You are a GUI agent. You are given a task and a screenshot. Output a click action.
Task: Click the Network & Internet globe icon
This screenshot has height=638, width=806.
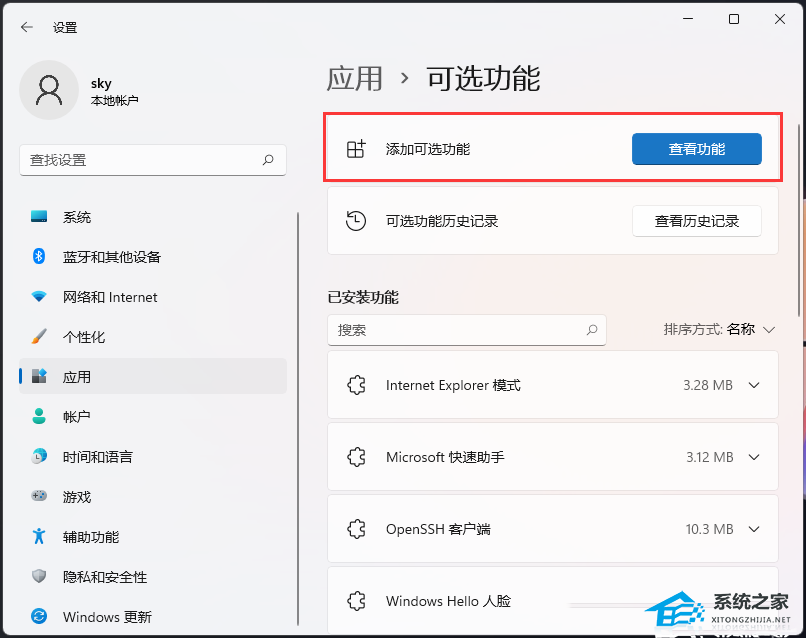point(37,297)
